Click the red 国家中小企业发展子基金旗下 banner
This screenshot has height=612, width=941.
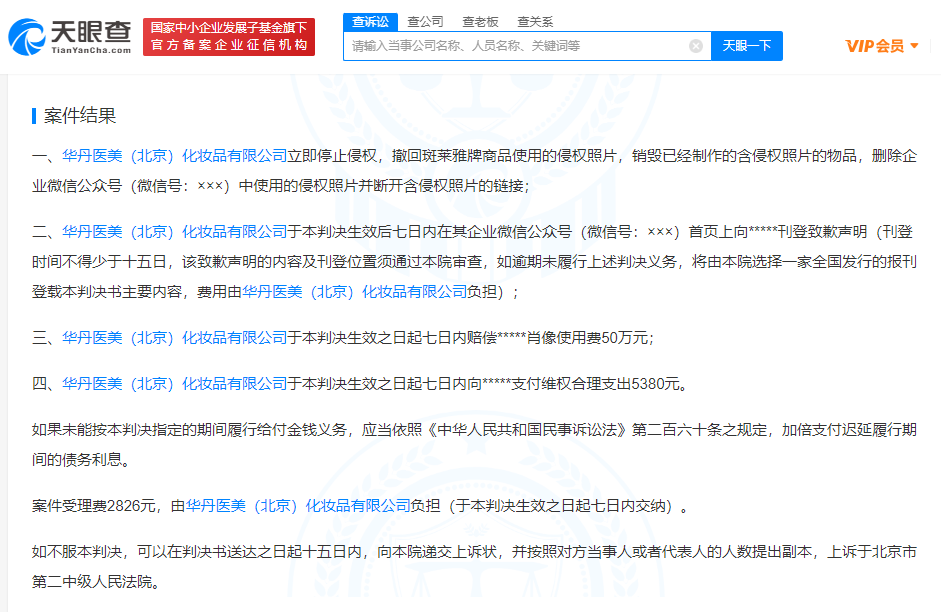click(229, 37)
